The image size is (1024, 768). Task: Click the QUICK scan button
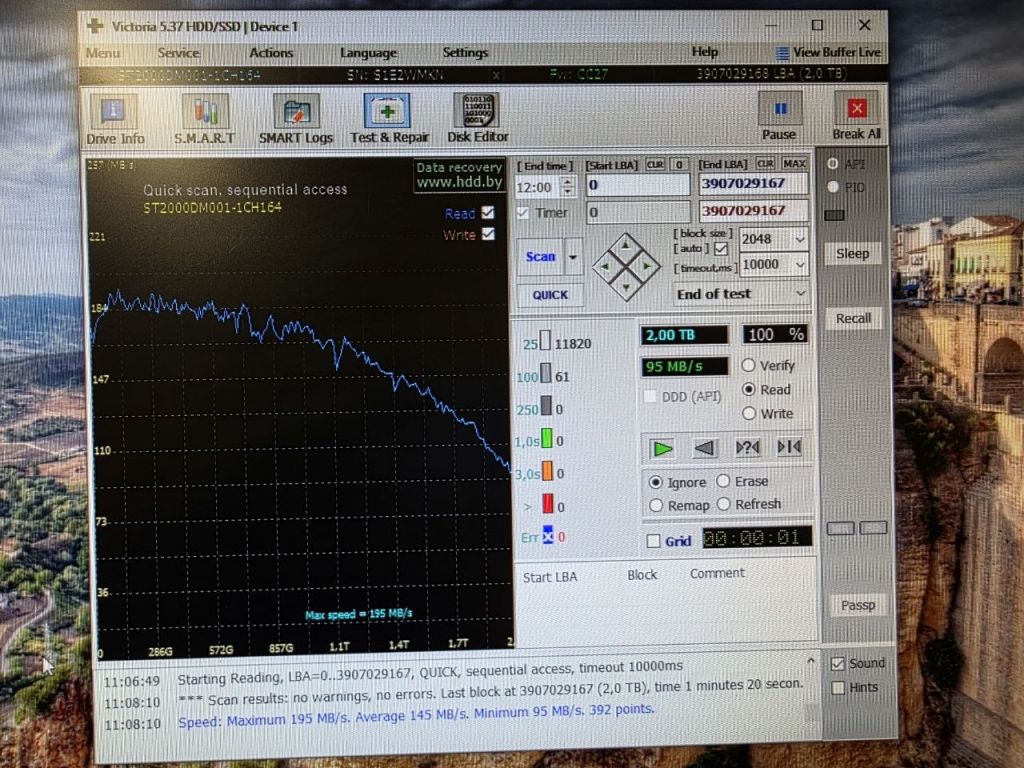click(x=550, y=295)
